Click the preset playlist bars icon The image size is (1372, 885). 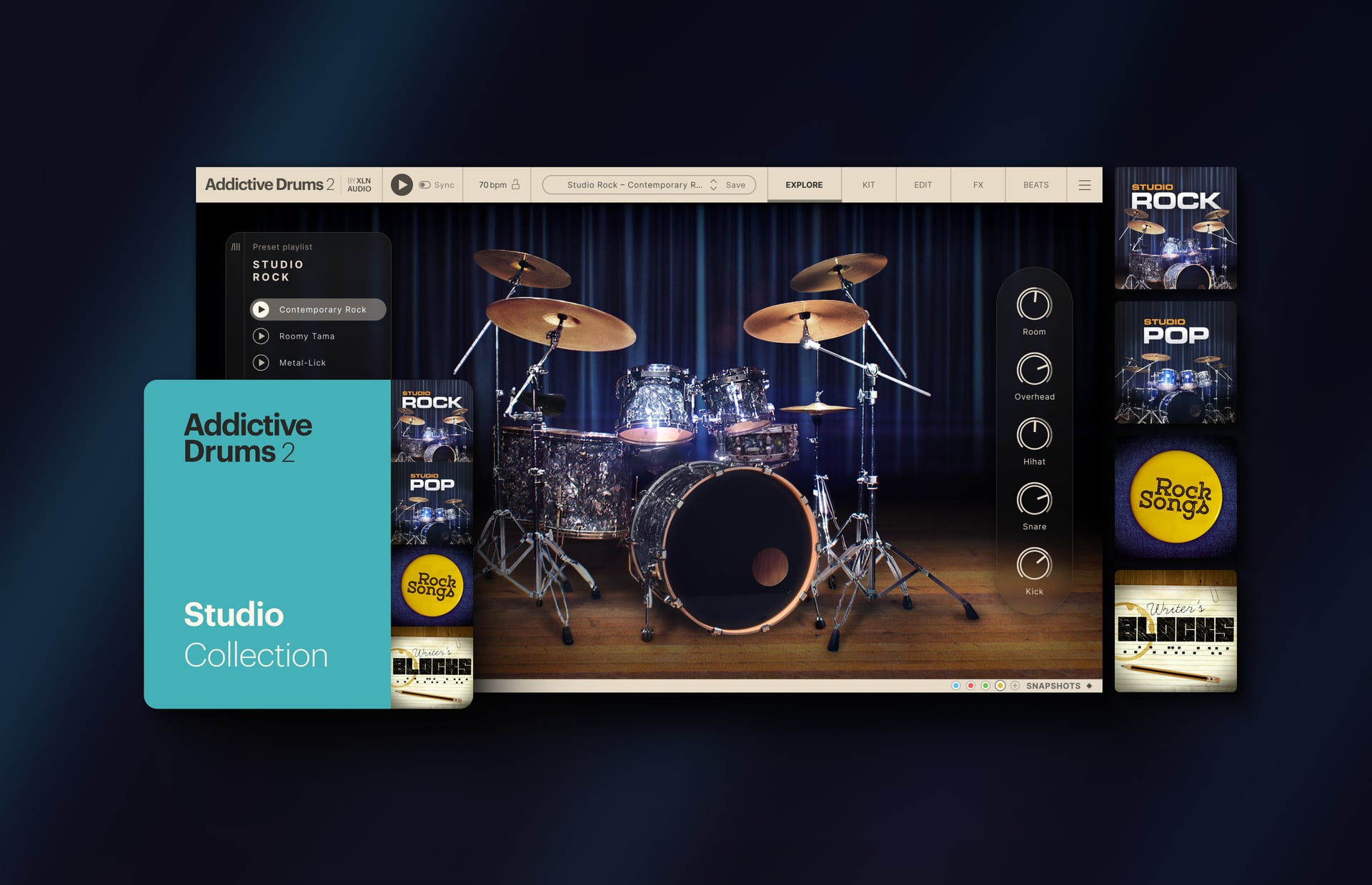pos(236,246)
